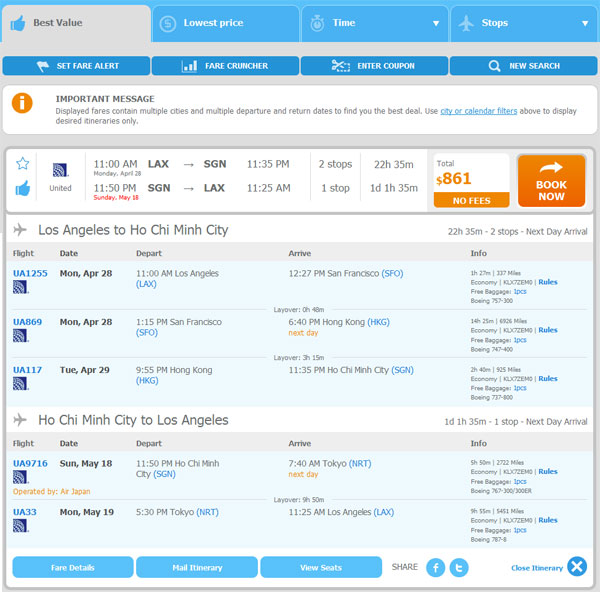Click United logo under UA869

tap(21, 336)
